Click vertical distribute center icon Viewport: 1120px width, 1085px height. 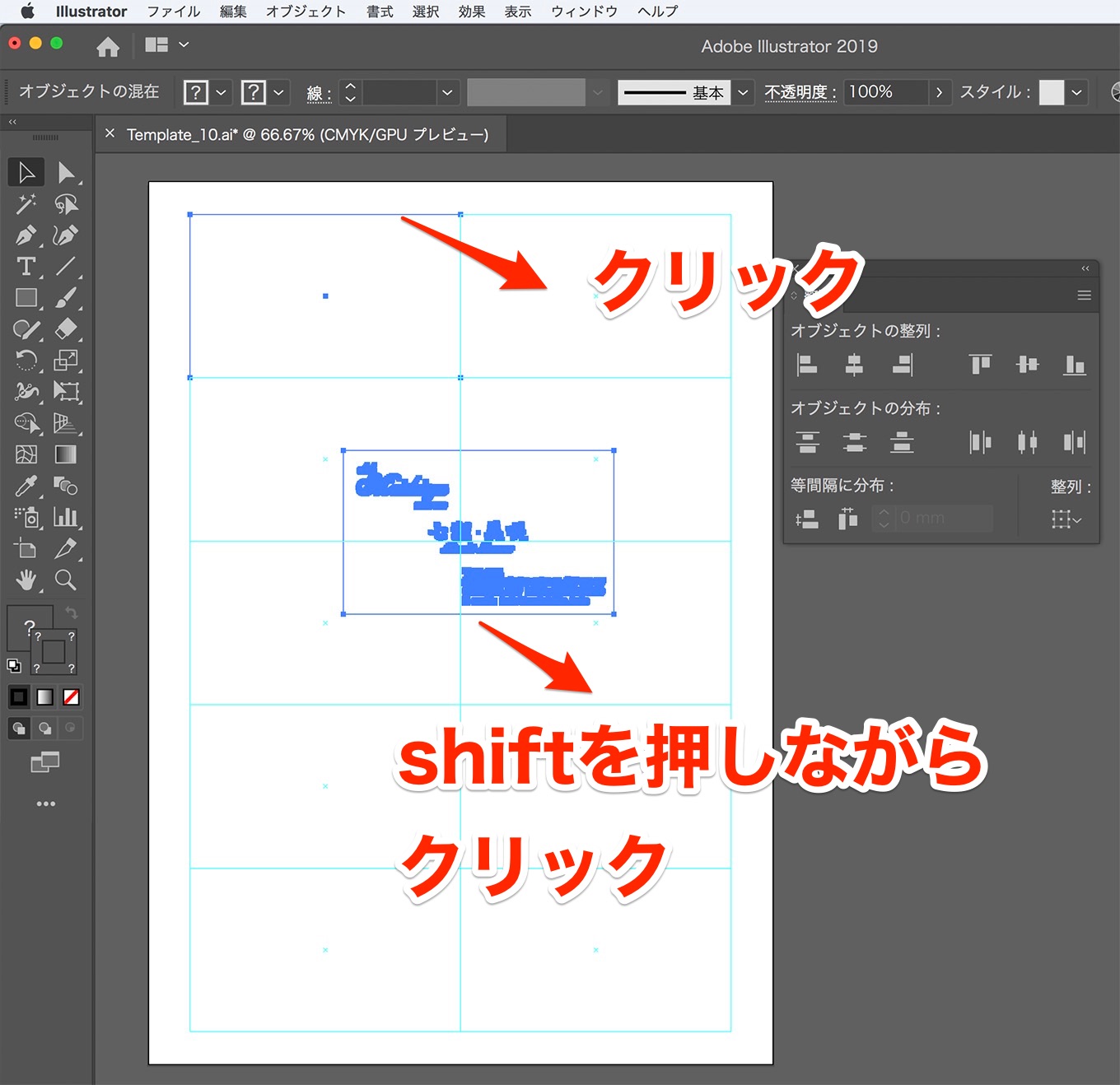(855, 442)
